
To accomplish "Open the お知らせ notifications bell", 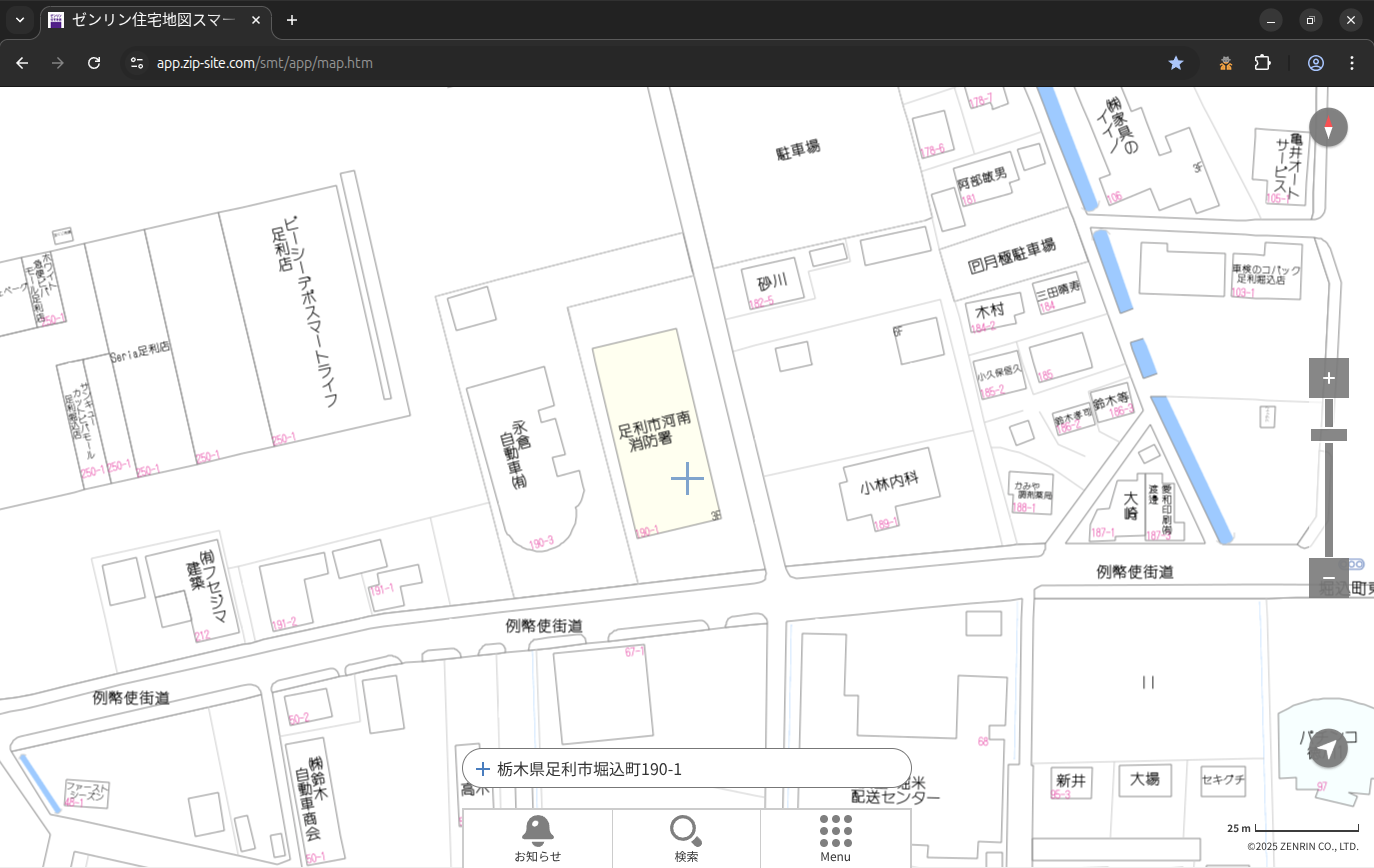I will pos(537,838).
